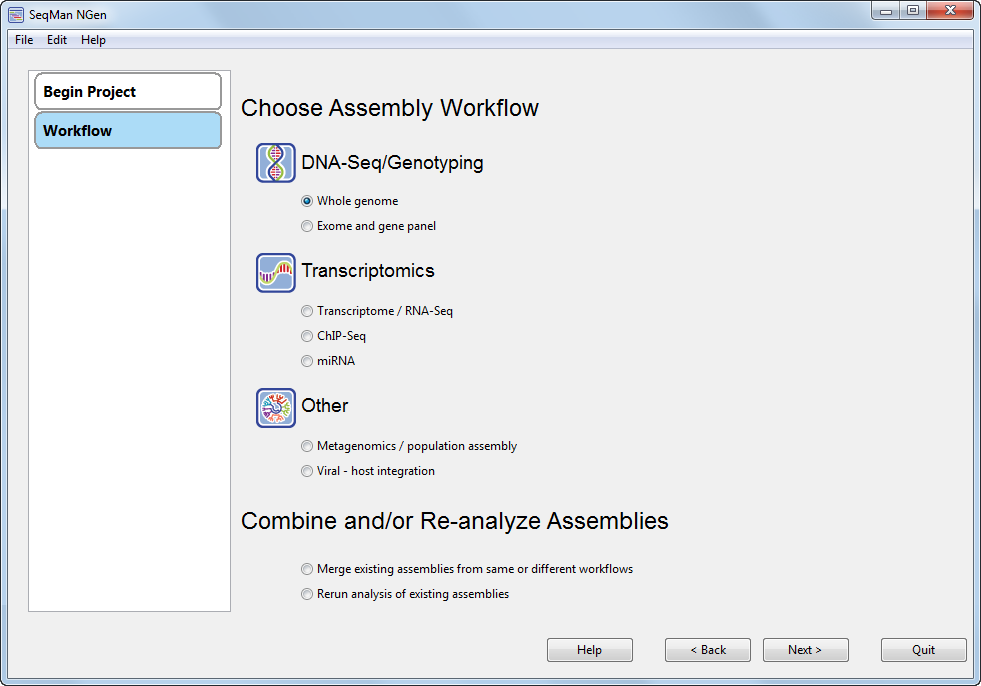
Task: Close the SeqMan NGen window
Action: (950, 11)
